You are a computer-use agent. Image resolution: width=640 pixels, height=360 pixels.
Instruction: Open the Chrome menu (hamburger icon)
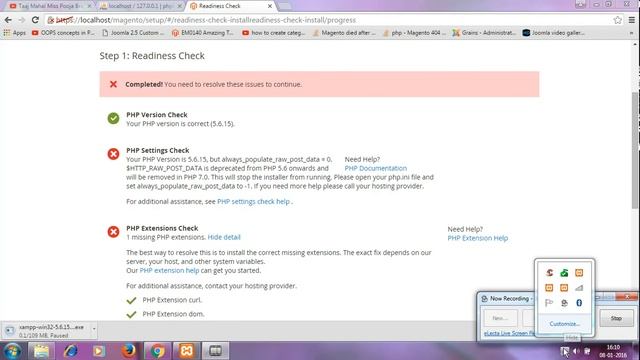(x=631, y=20)
